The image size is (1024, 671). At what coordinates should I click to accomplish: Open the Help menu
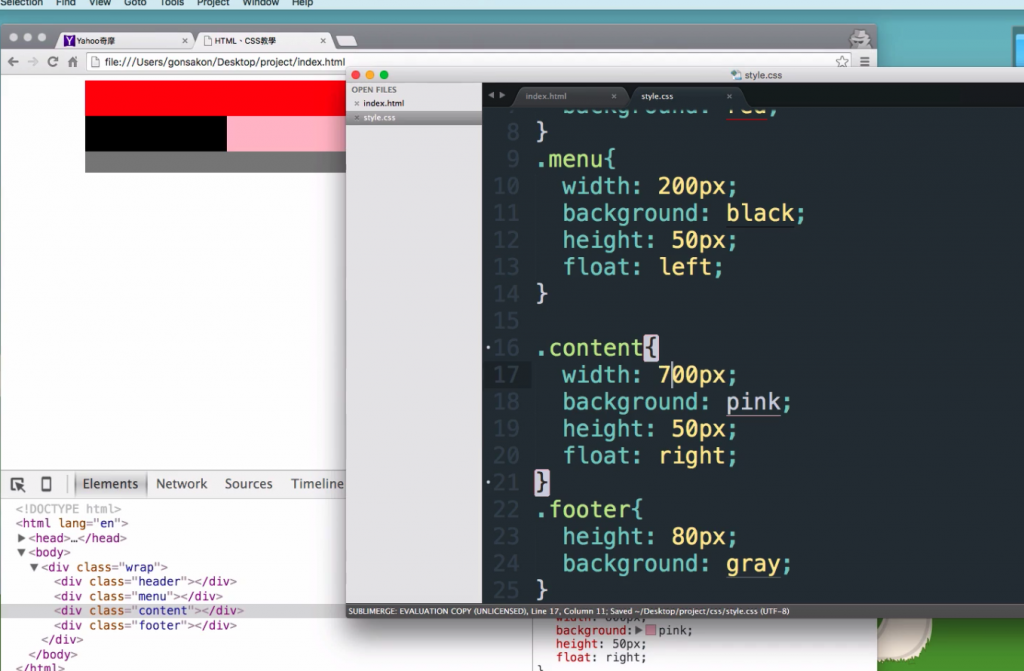(x=302, y=3)
